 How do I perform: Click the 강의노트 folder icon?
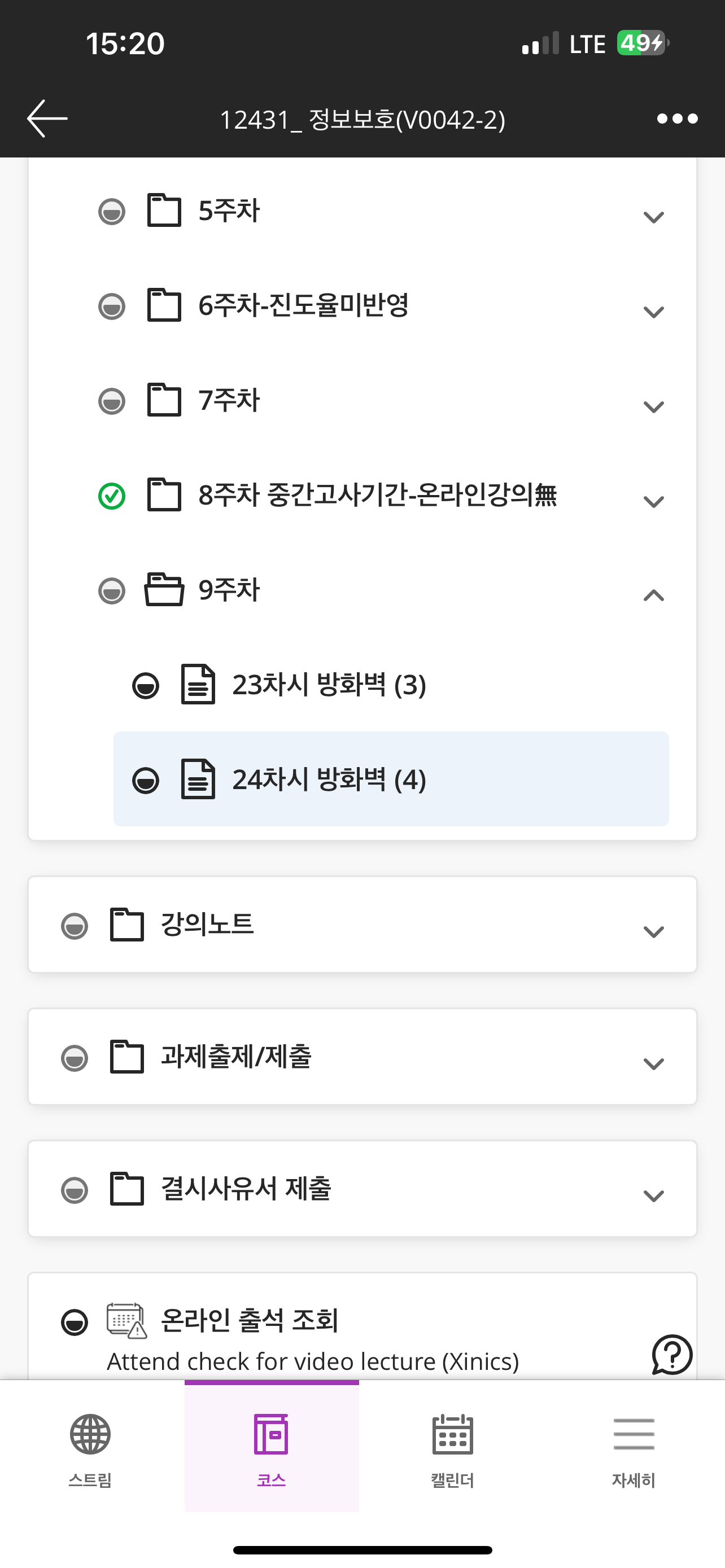click(x=126, y=925)
